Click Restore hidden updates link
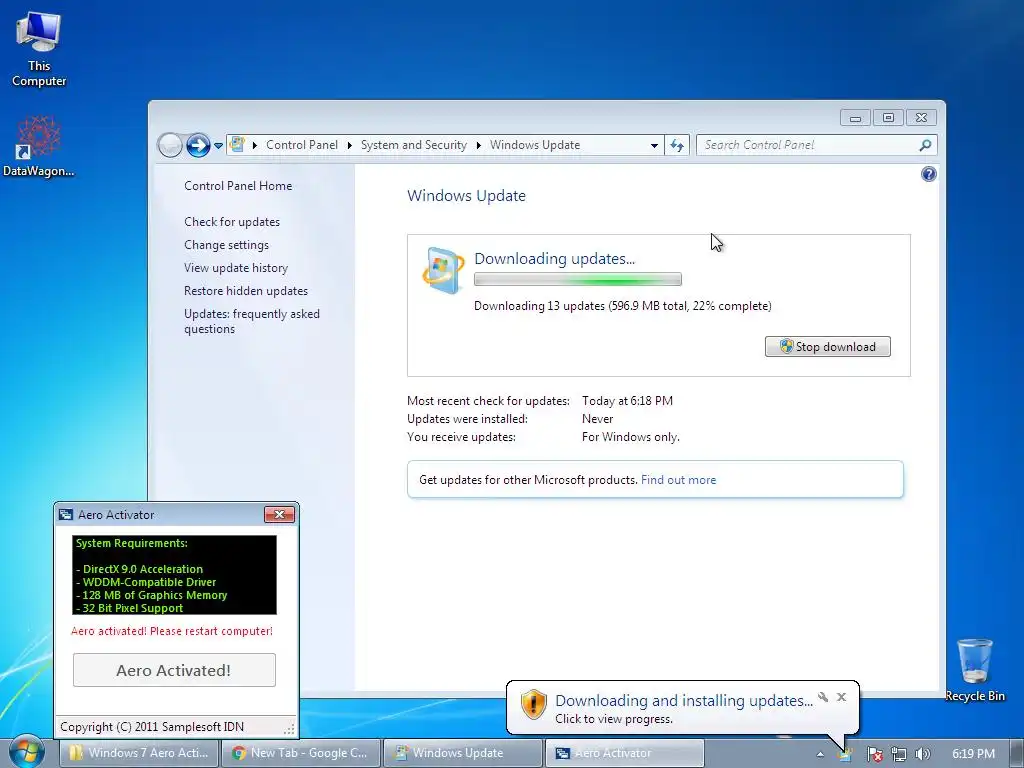Viewport: 1024px width, 768px height. click(x=246, y=291)
